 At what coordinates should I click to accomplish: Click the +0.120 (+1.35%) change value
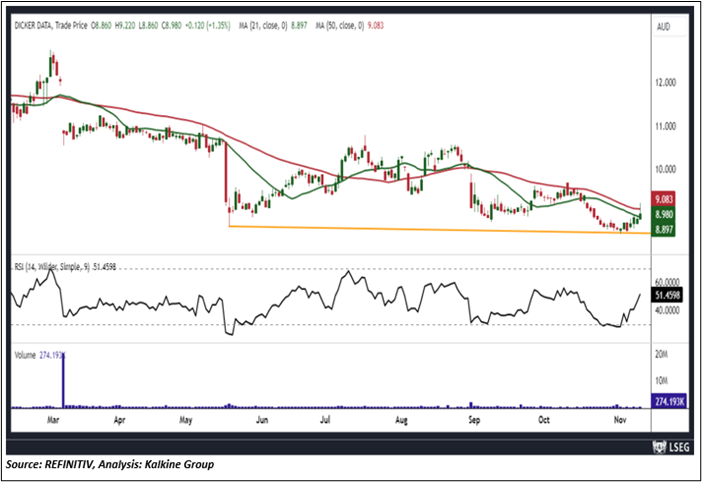coord(207,26)
